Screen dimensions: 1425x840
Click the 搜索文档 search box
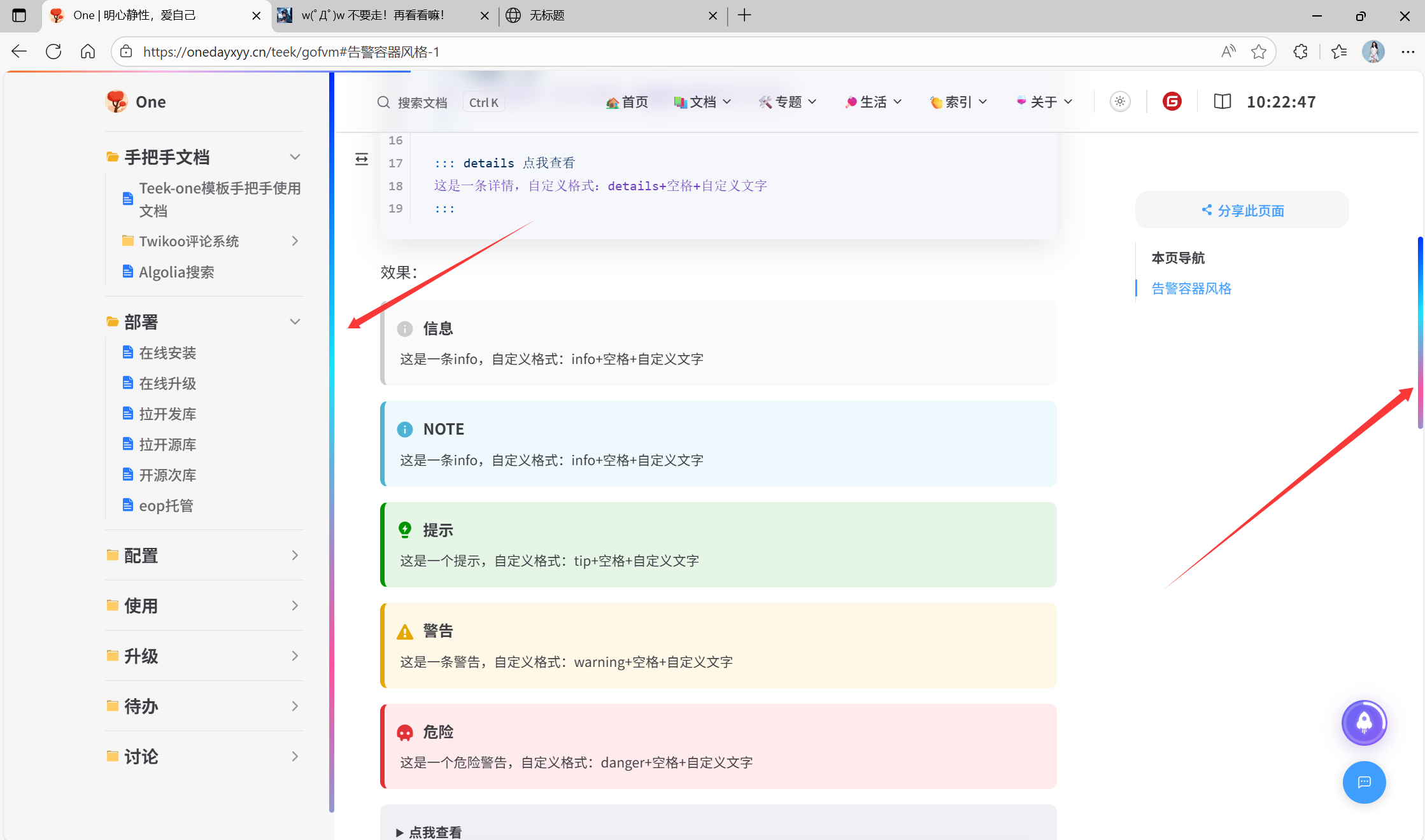pos(422,102)
